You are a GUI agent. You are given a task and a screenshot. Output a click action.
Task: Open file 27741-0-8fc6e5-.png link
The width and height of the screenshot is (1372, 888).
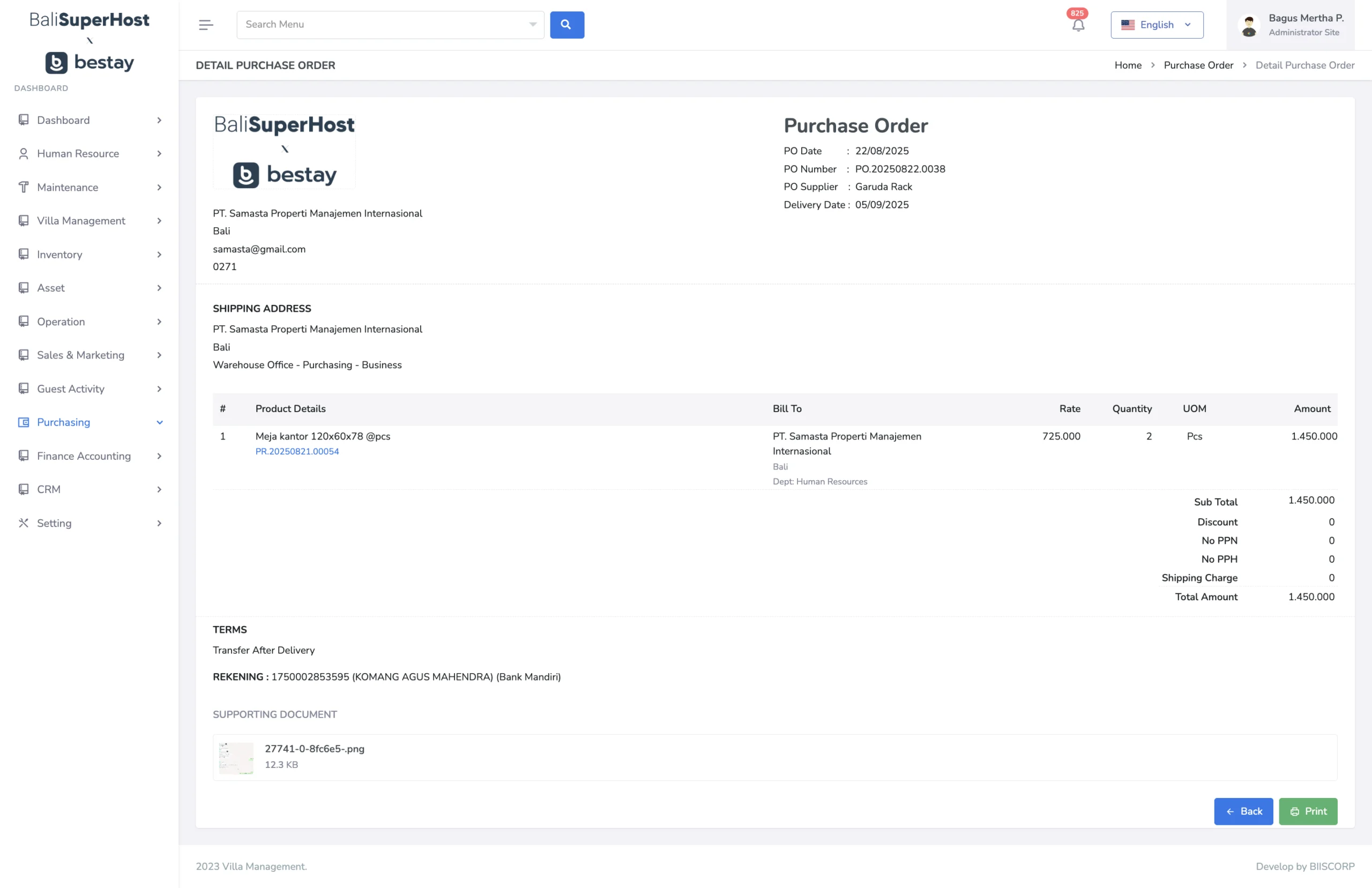click(x=314, y=749)
